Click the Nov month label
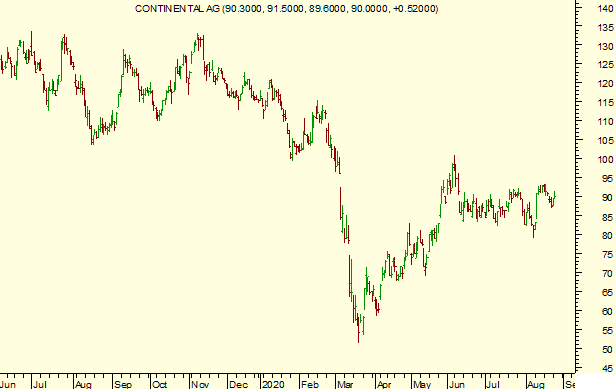The image size is (616, 389). (200, 384)
